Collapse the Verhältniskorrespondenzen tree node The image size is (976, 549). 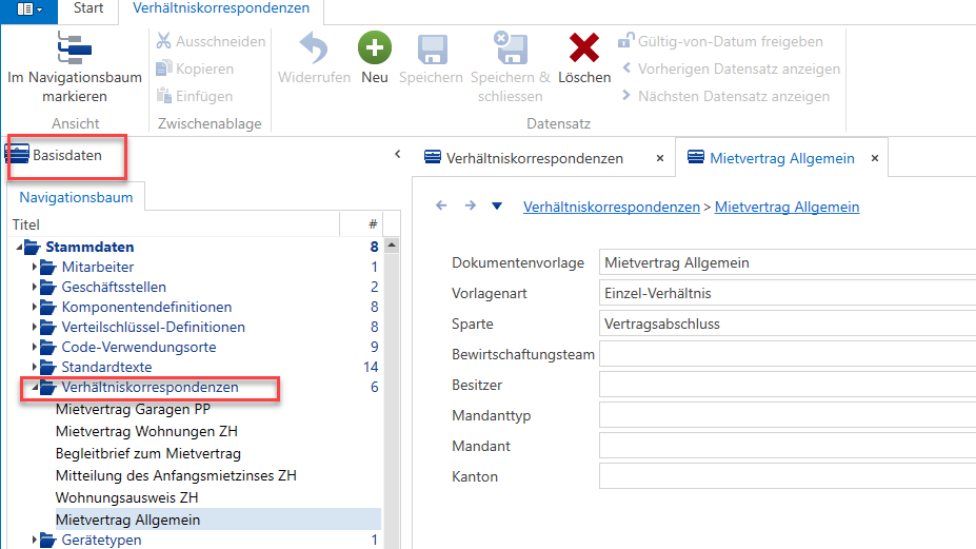(x=35, y=387)
